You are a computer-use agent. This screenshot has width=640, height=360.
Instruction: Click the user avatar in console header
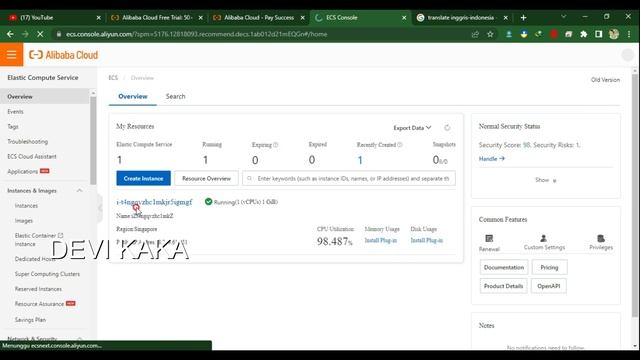point(627,55)
